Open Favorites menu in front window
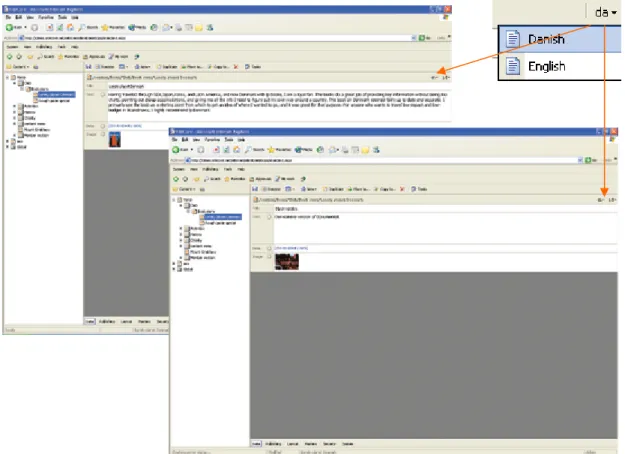This screenshot has width=625, height=454. (212, 140)
